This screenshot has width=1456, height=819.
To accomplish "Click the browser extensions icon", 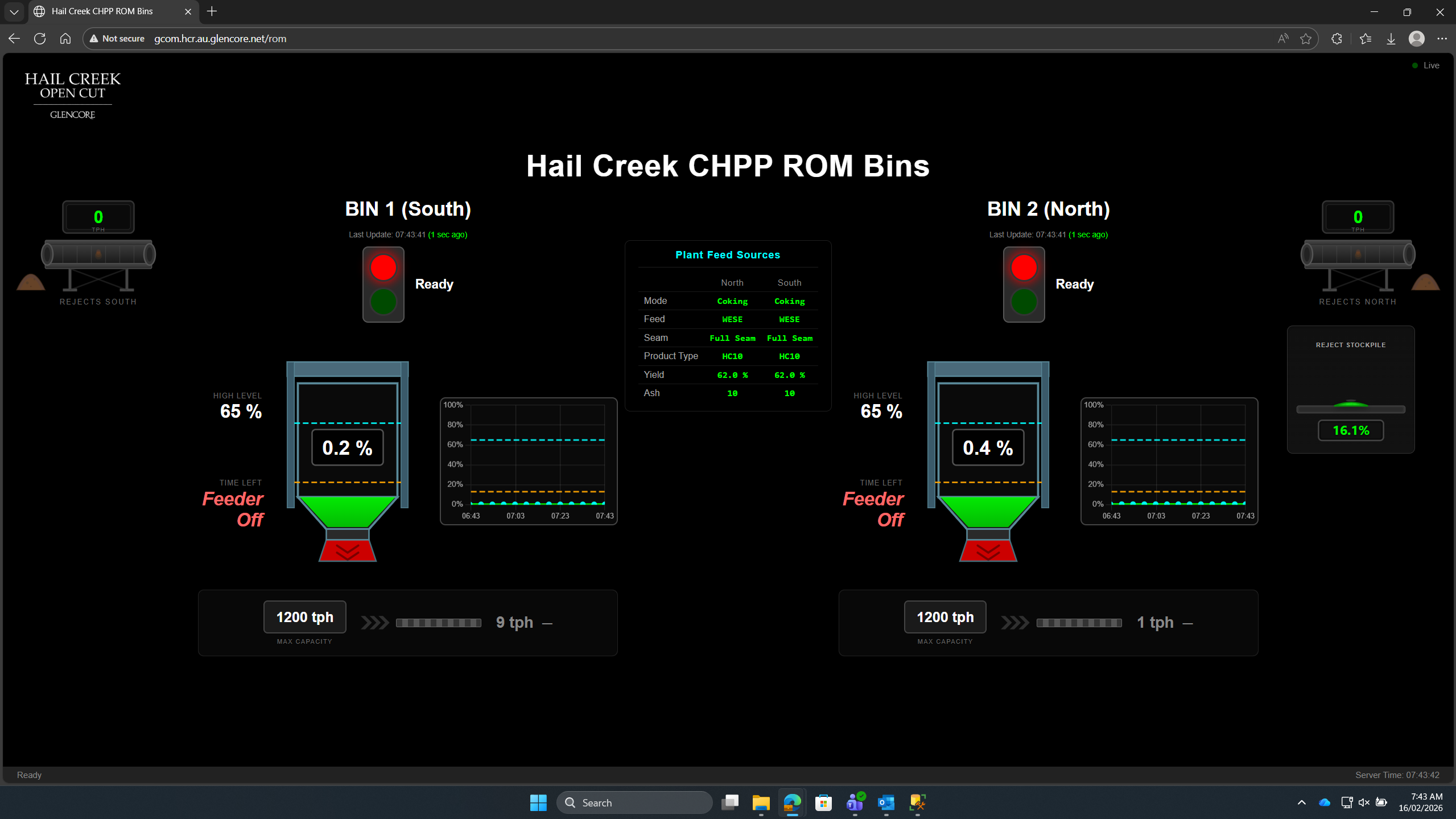I will click(x=1337, y=39).
